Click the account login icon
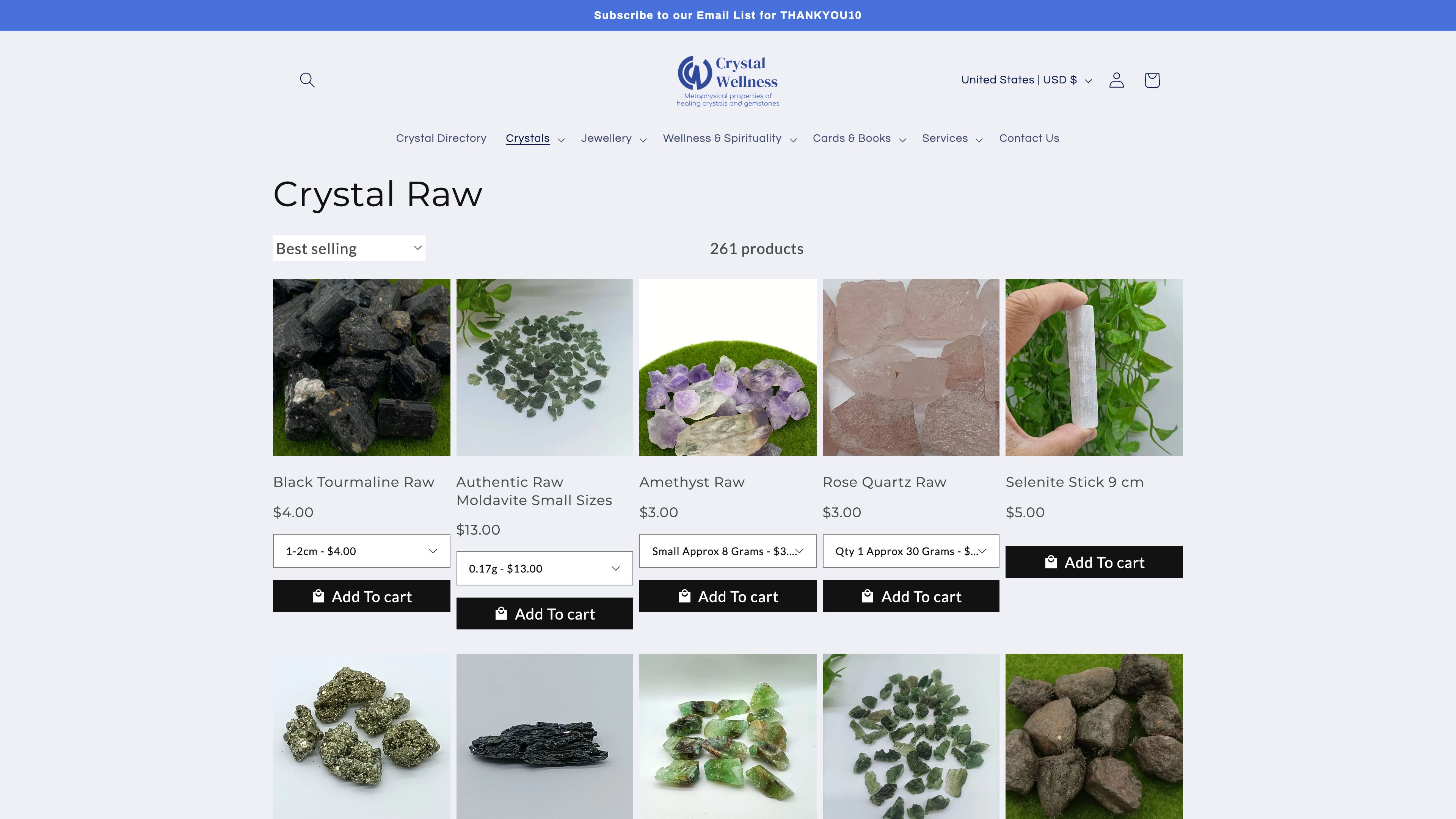The width and height of the screenshot is (1456, 819). coord(1116,80)
